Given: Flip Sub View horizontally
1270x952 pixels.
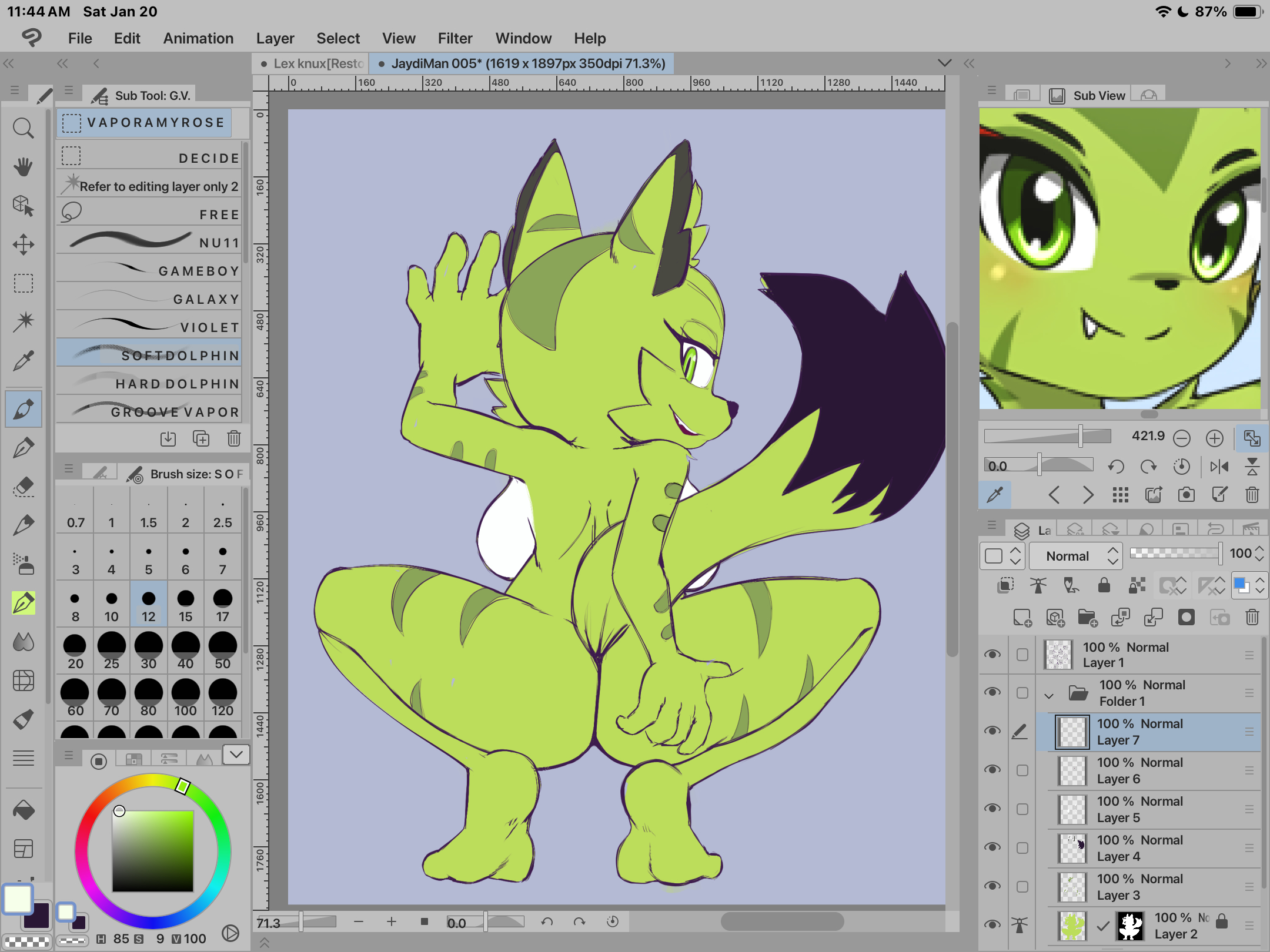Looking at the screenshot, I should click(1219, 467).
